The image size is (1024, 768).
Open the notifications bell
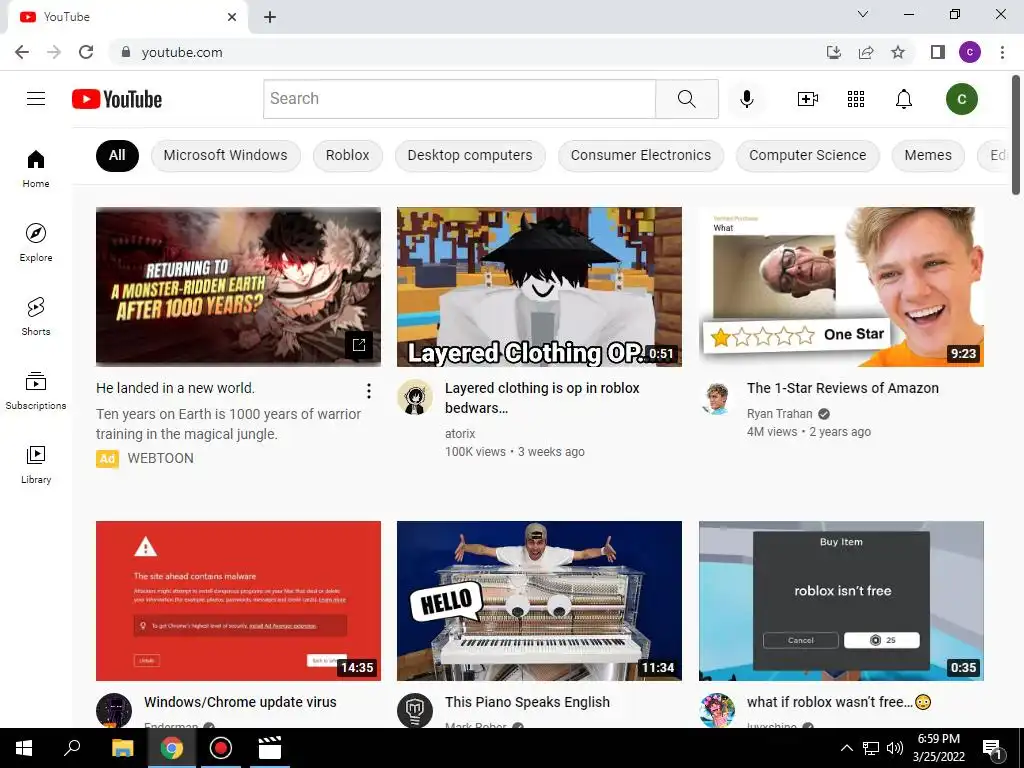[903, 99]
